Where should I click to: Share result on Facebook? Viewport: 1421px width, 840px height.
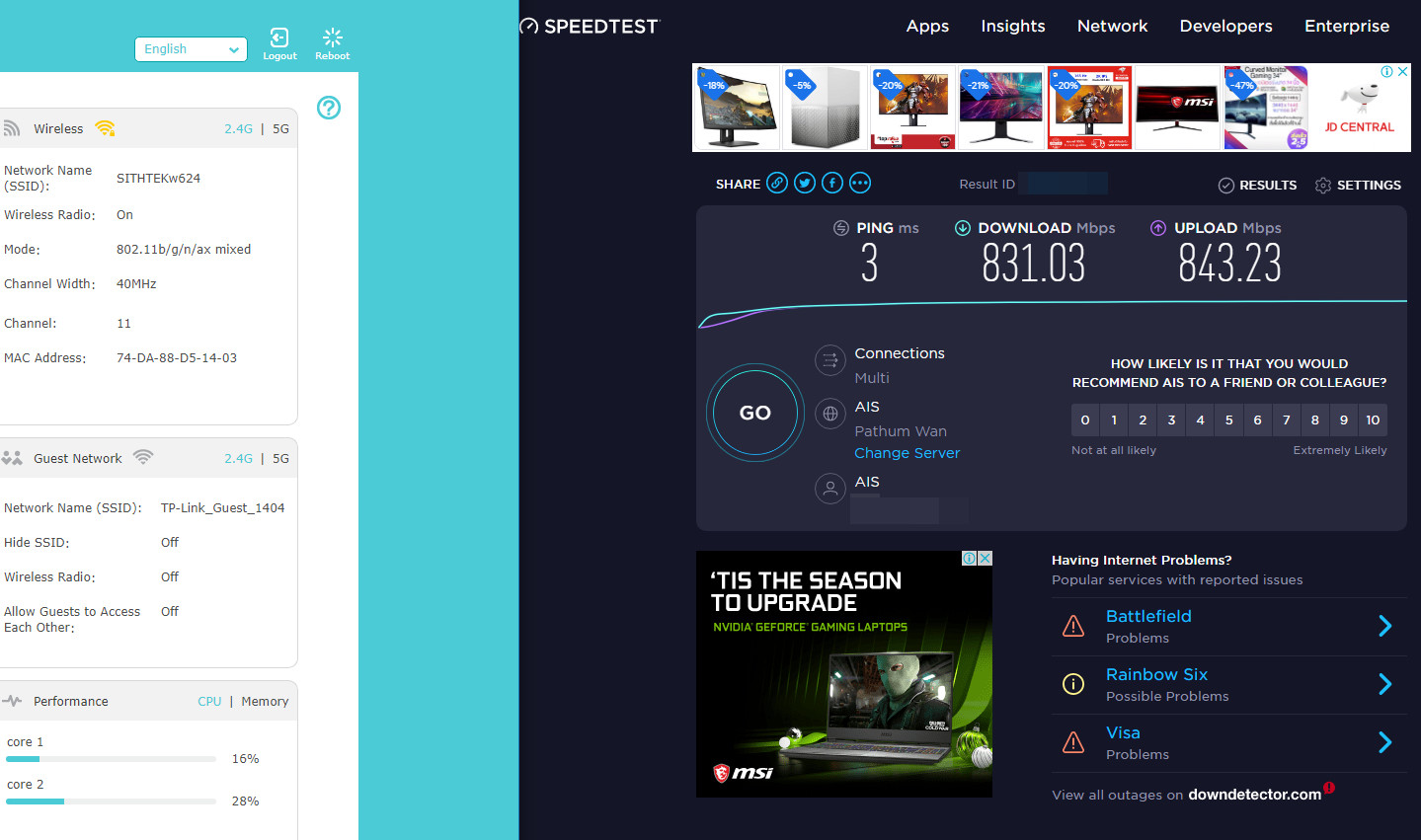click(x=832, y=183)
